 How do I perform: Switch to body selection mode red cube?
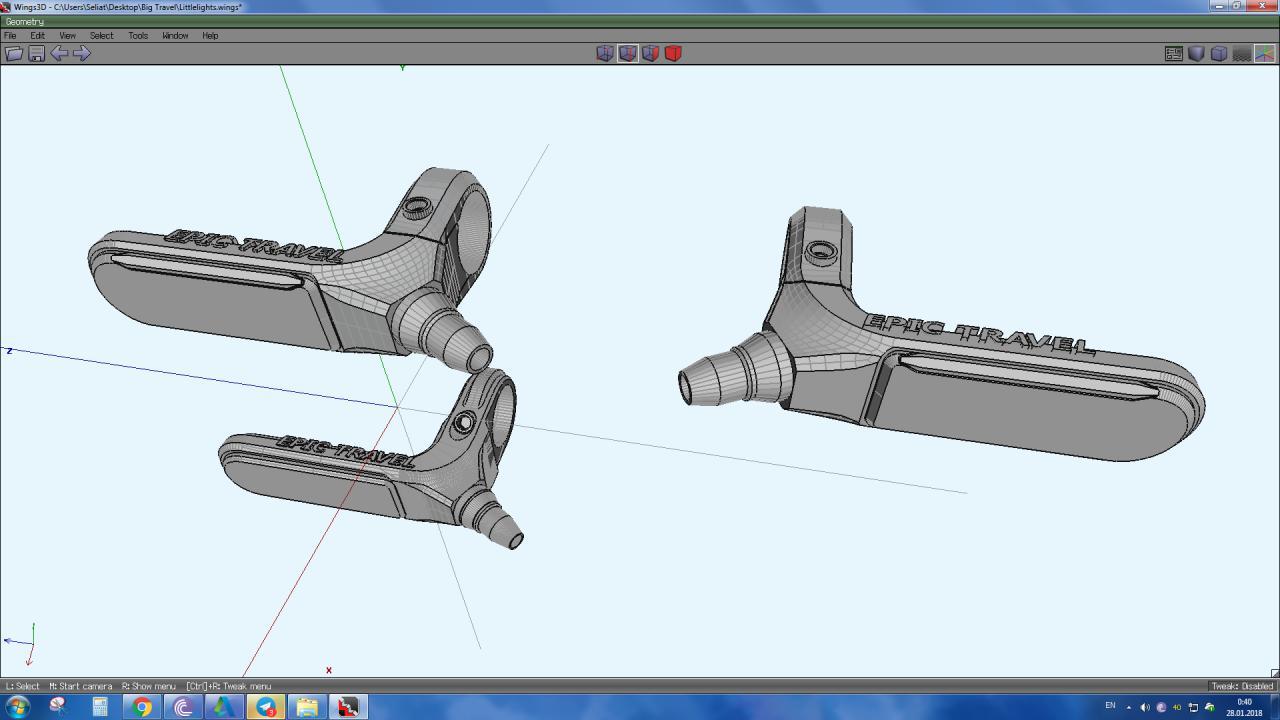click(x=673, y=53)
